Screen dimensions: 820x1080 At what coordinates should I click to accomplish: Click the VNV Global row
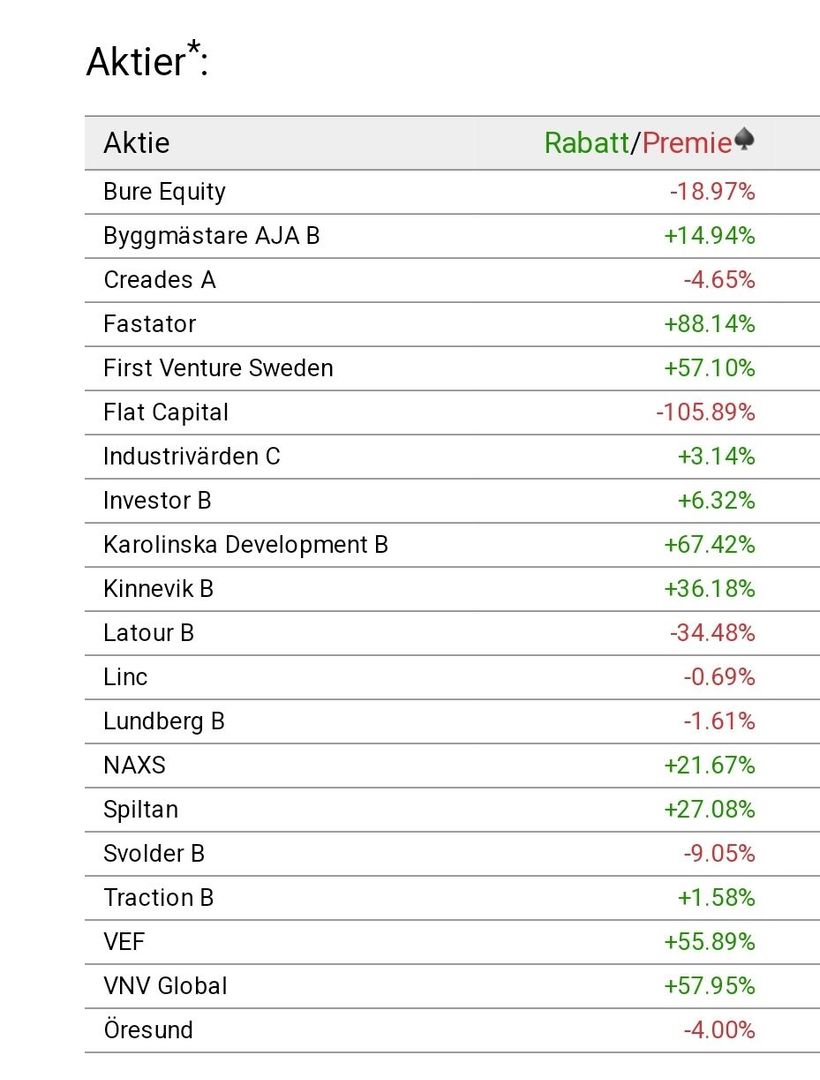166,986
